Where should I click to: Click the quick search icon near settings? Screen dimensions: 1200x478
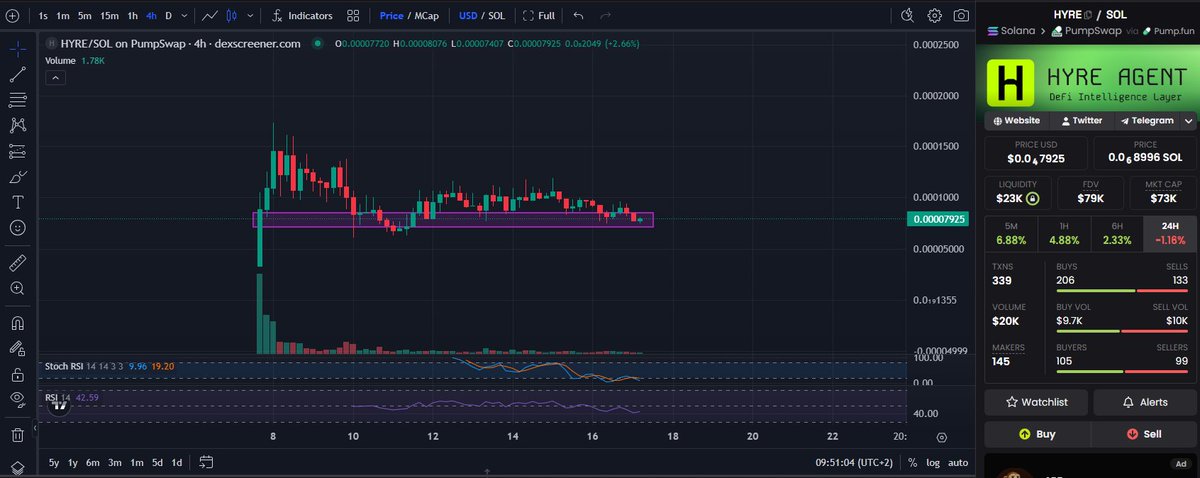pyautogui.click(x=908, y=15)
